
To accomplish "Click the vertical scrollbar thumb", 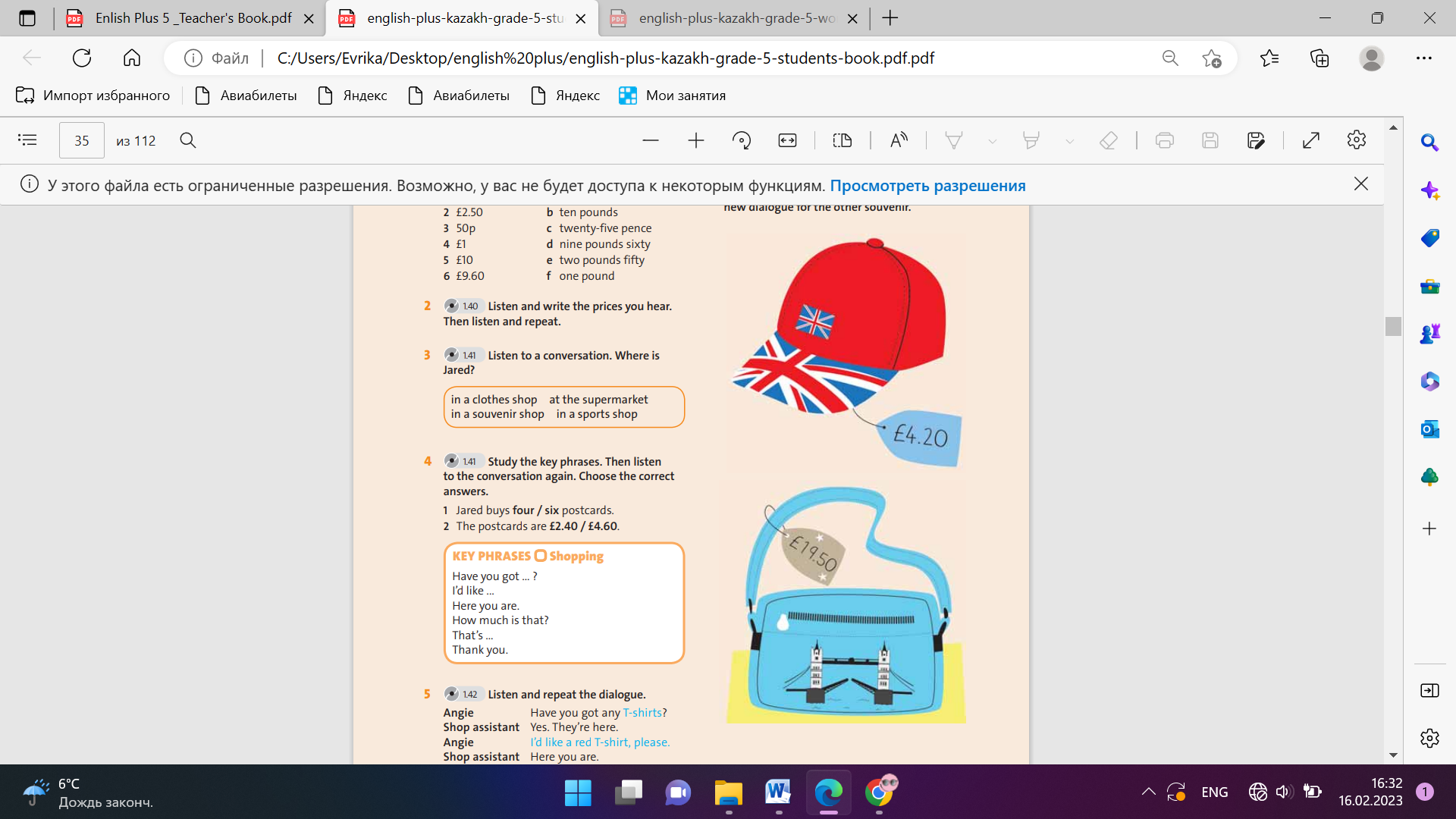I will (1393, 326).
